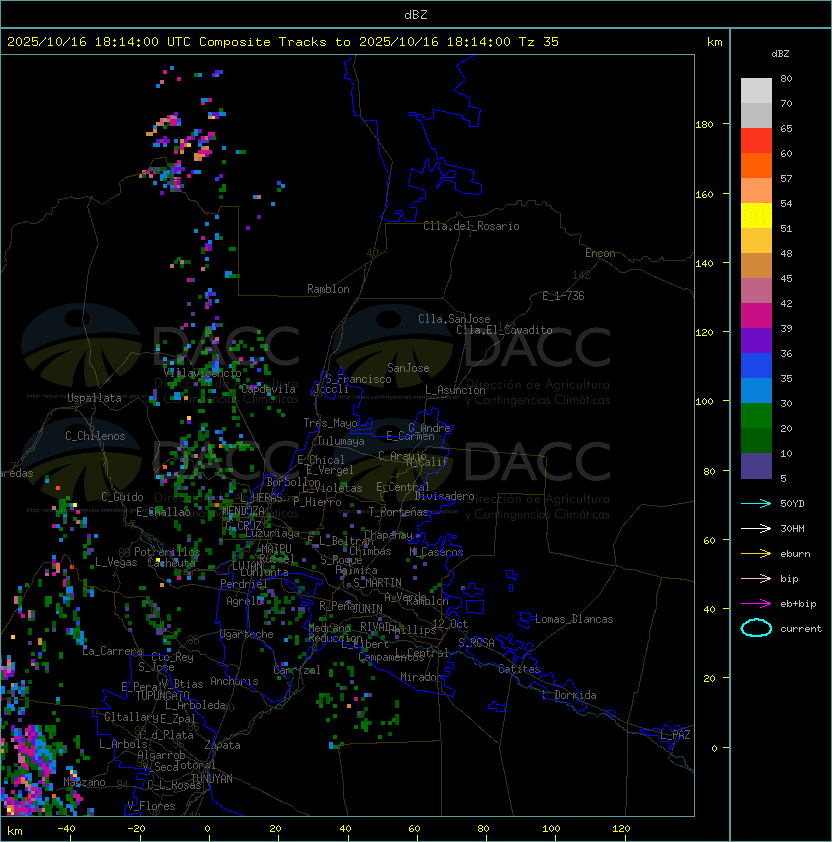Click the 'km' label at top right
Viewport: 832px width, 842px height.
click(714, 42)
